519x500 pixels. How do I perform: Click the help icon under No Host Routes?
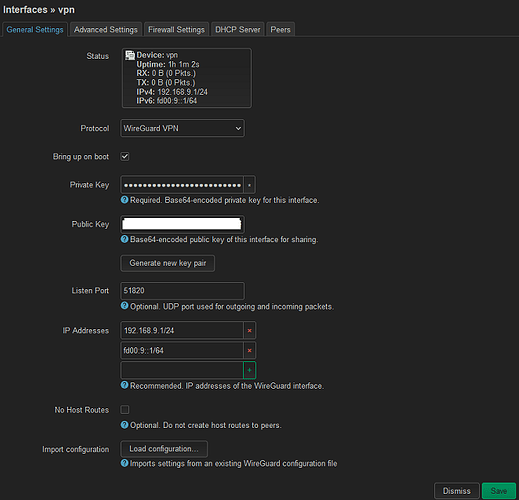[124, 425]
